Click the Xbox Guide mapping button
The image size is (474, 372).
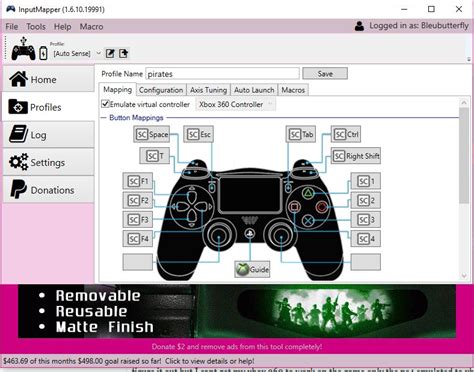tap(252, 269)
